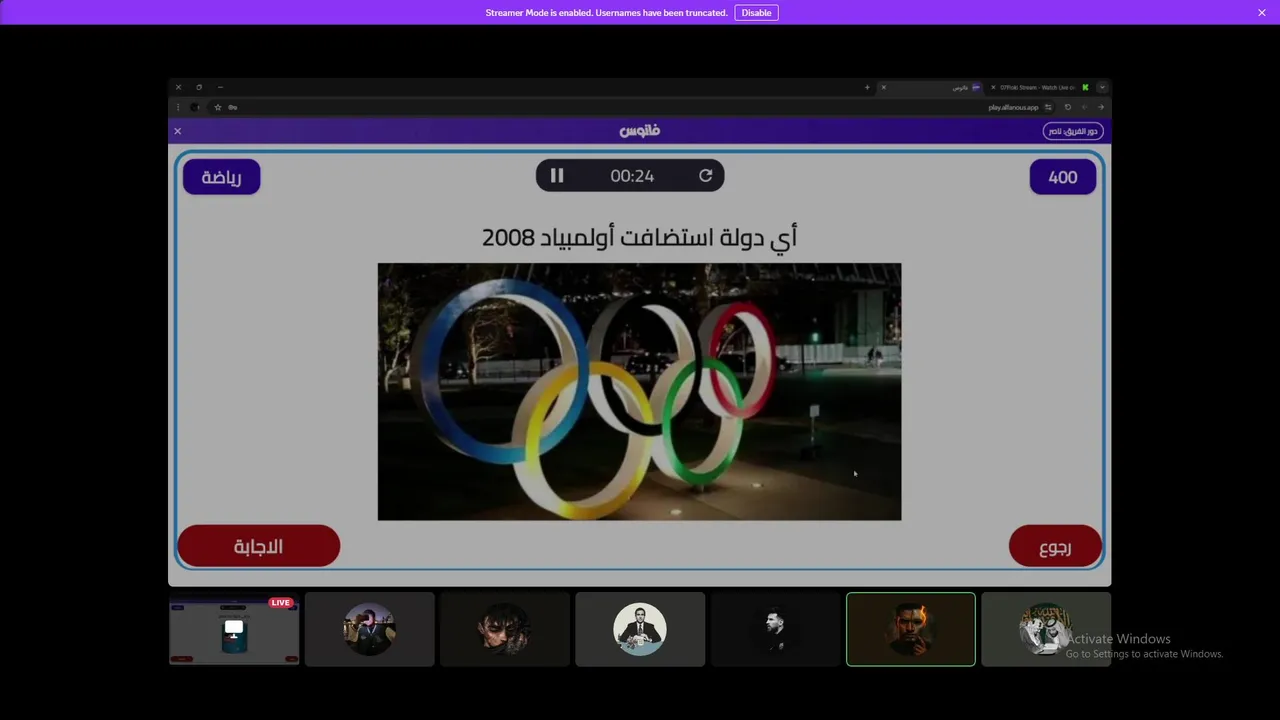Click the 400 points badge
The image size is (1280, 720).
point(1063,177)
